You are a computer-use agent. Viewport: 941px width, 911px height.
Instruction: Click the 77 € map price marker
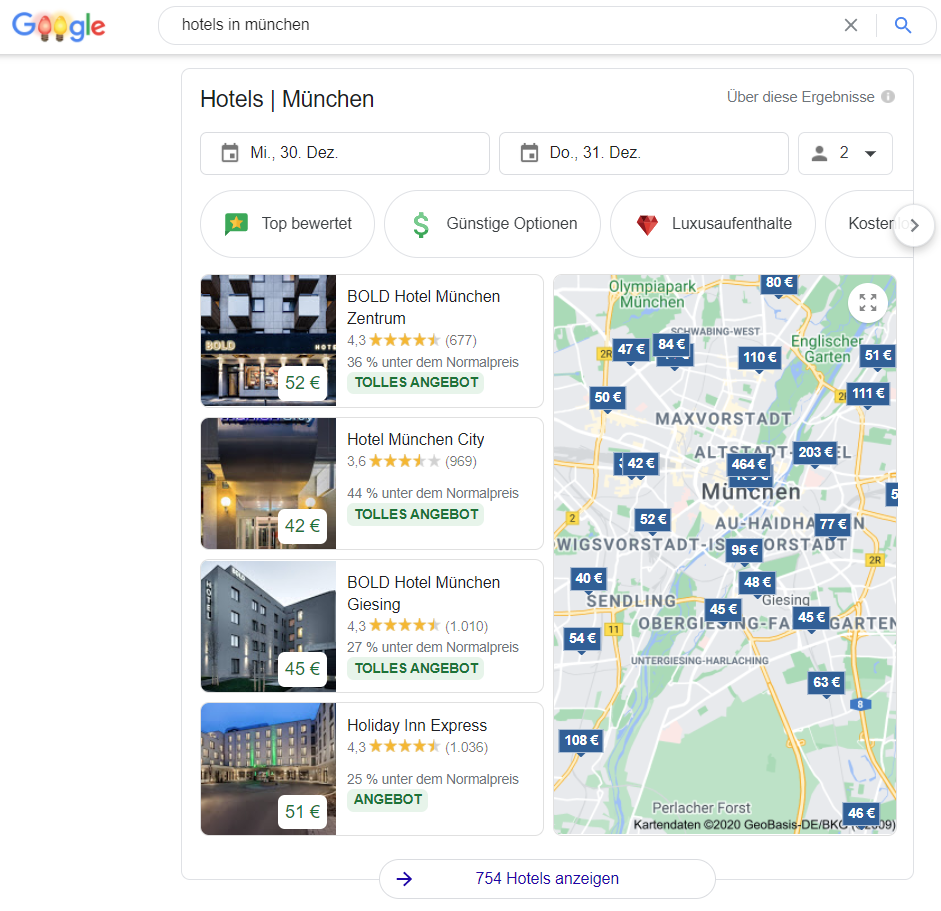pyautogui.click(x=833, y=525)
